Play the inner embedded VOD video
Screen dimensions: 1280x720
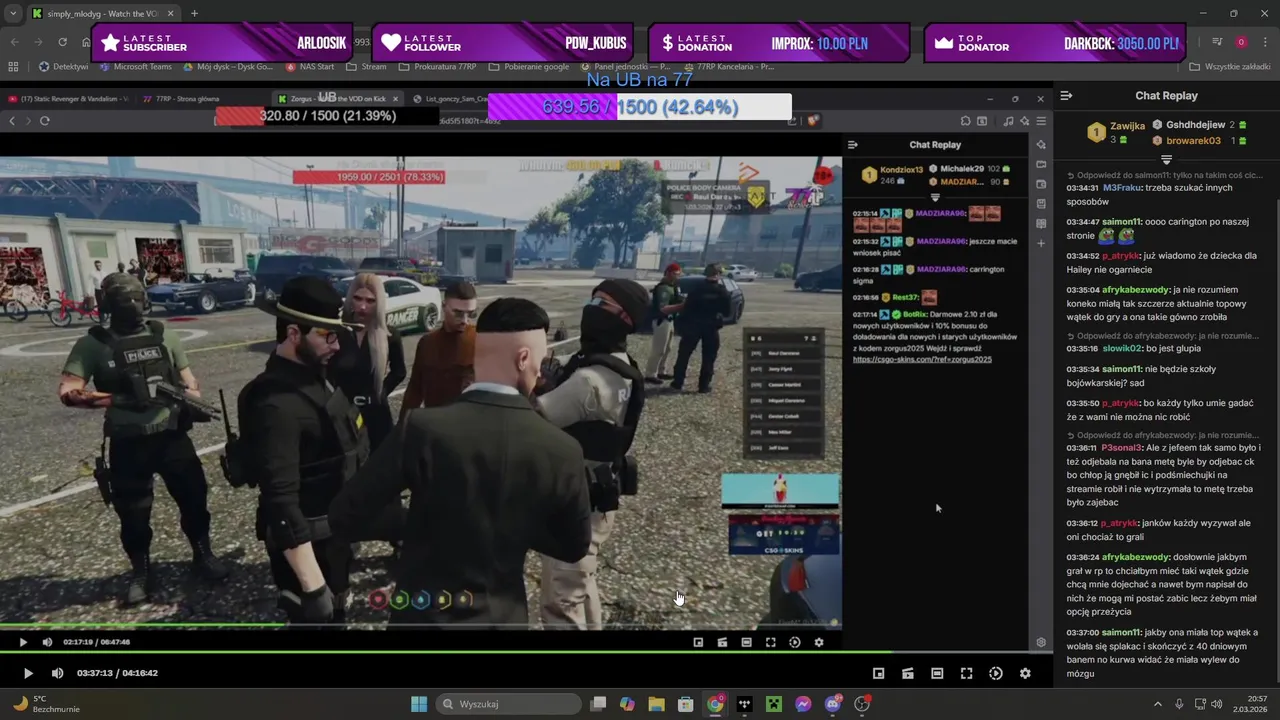pyautogui.click(x=23, y=642)
